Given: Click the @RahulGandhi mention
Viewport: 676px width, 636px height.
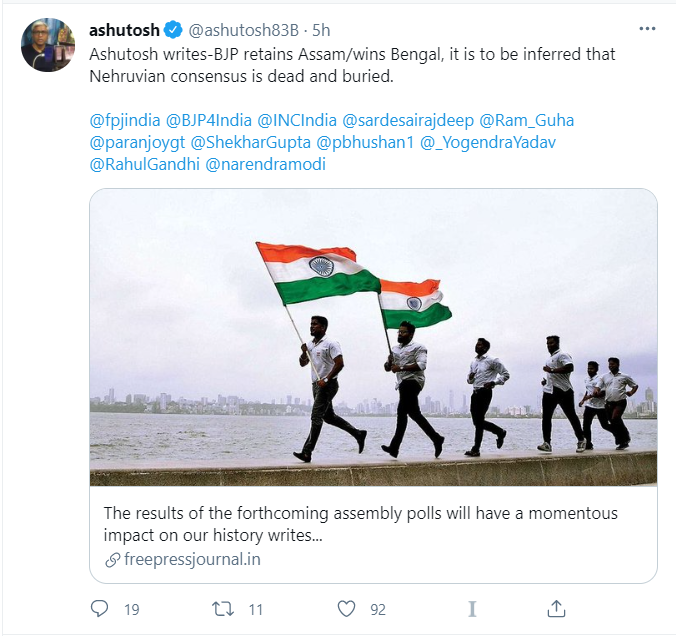Looking at the screenshot, I should (144, 164).
